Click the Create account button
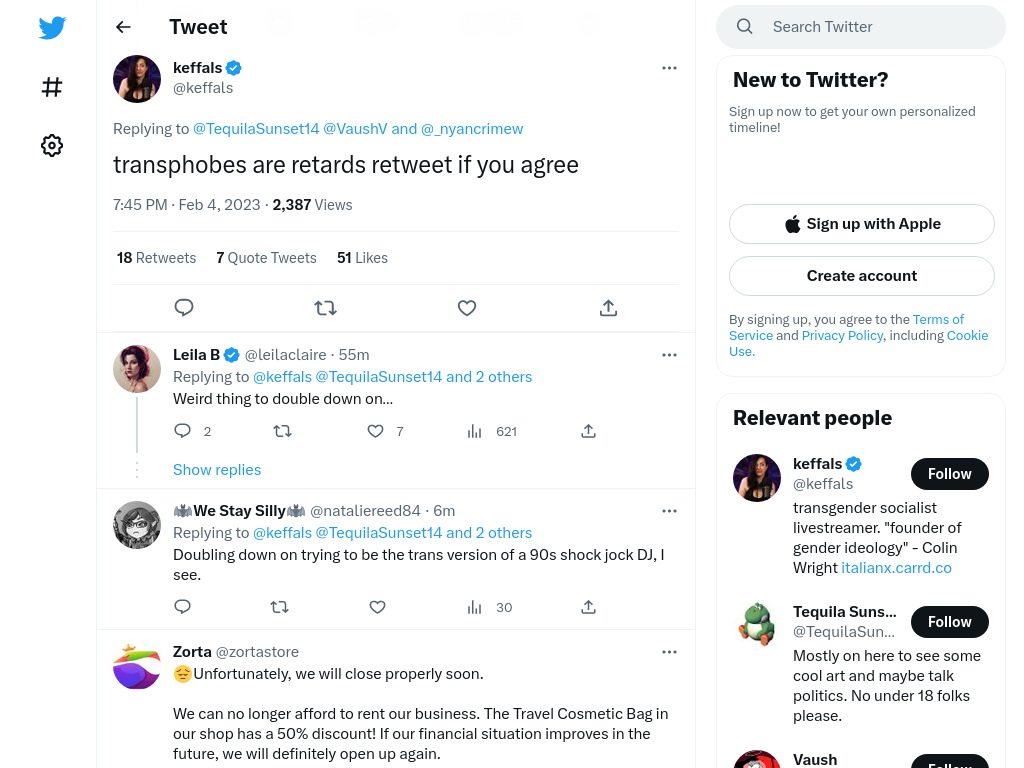This screenshot has width=1024, height=768. pyautogui.click(x=861, y=276)
